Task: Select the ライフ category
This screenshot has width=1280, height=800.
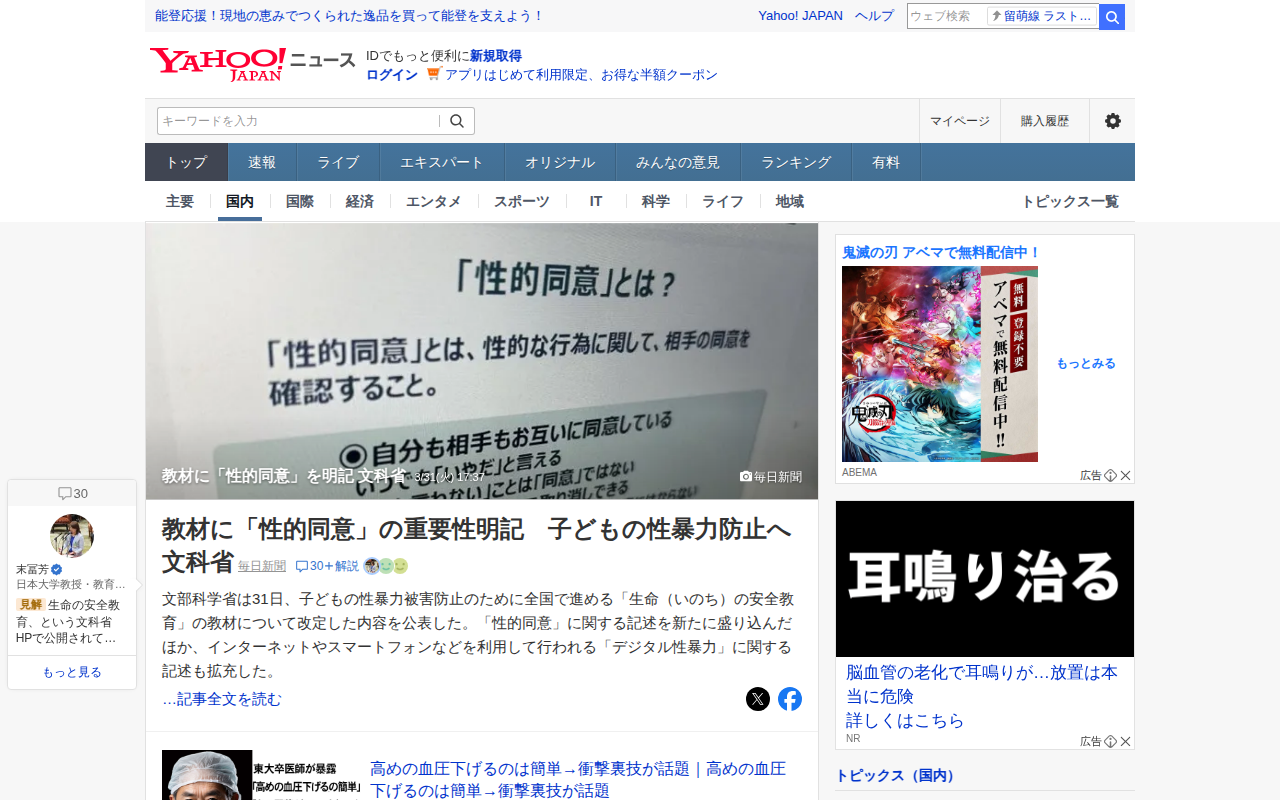Action: (723, 201)
